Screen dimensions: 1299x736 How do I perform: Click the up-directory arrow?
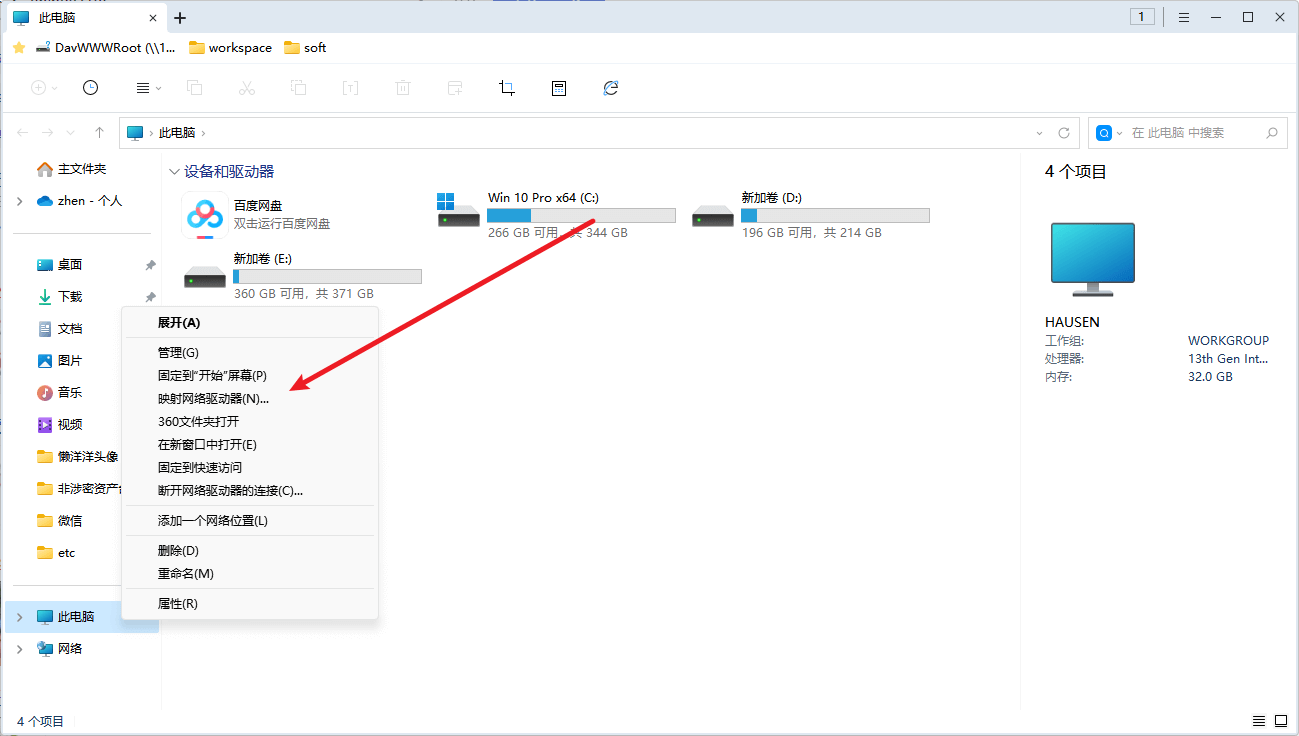tap(99, 133)
